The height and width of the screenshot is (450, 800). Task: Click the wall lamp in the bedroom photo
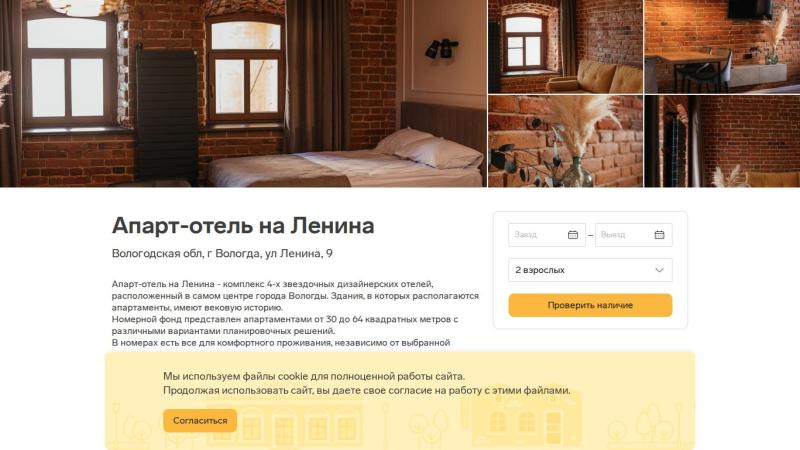pyautogui.click(x=442, y=49)
